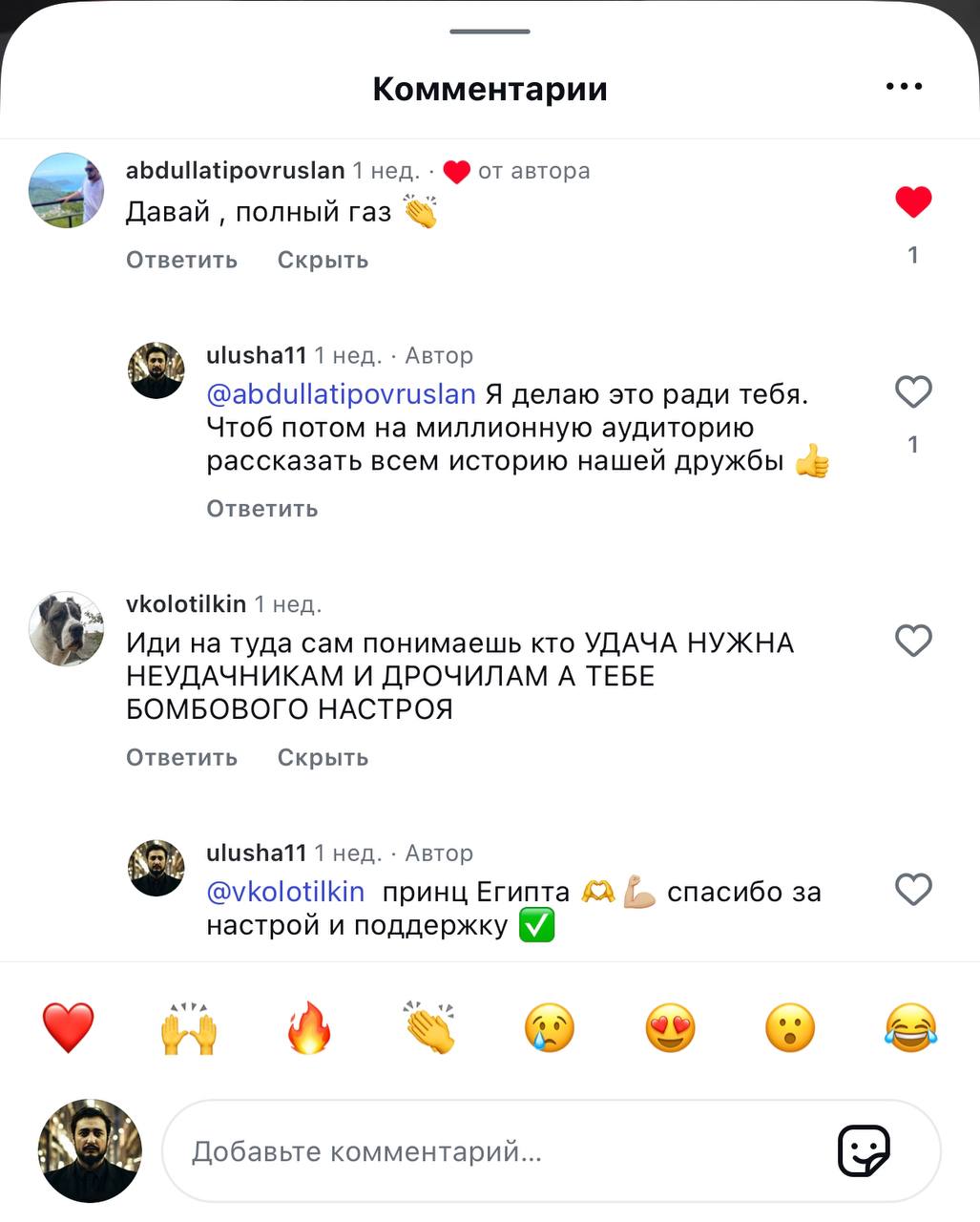
Task: Like ulusha11's reply to vkolotilkin
Action: (913, 890)
